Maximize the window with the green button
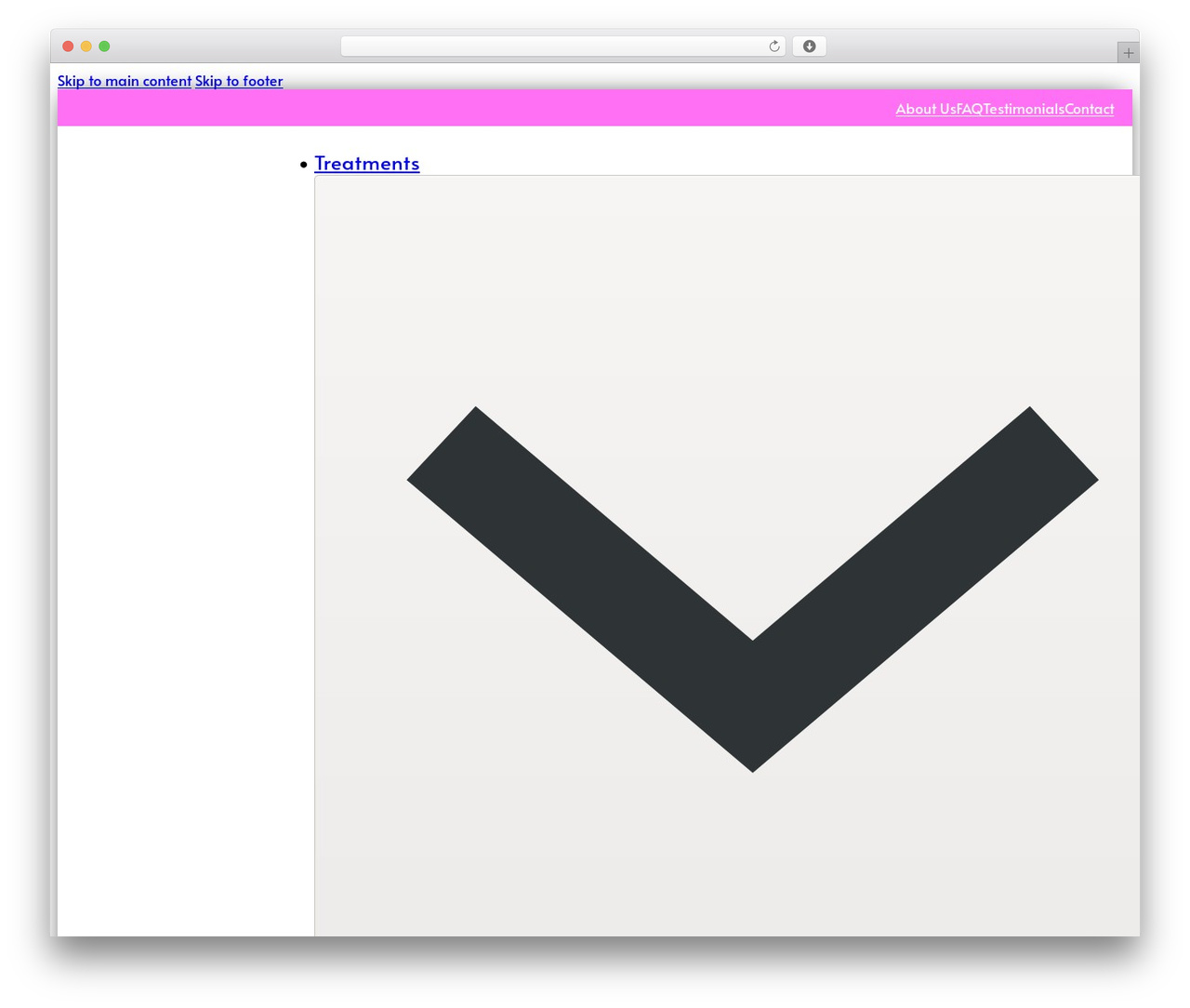This screenshot has height=1008, width=1190. [104, 46]
